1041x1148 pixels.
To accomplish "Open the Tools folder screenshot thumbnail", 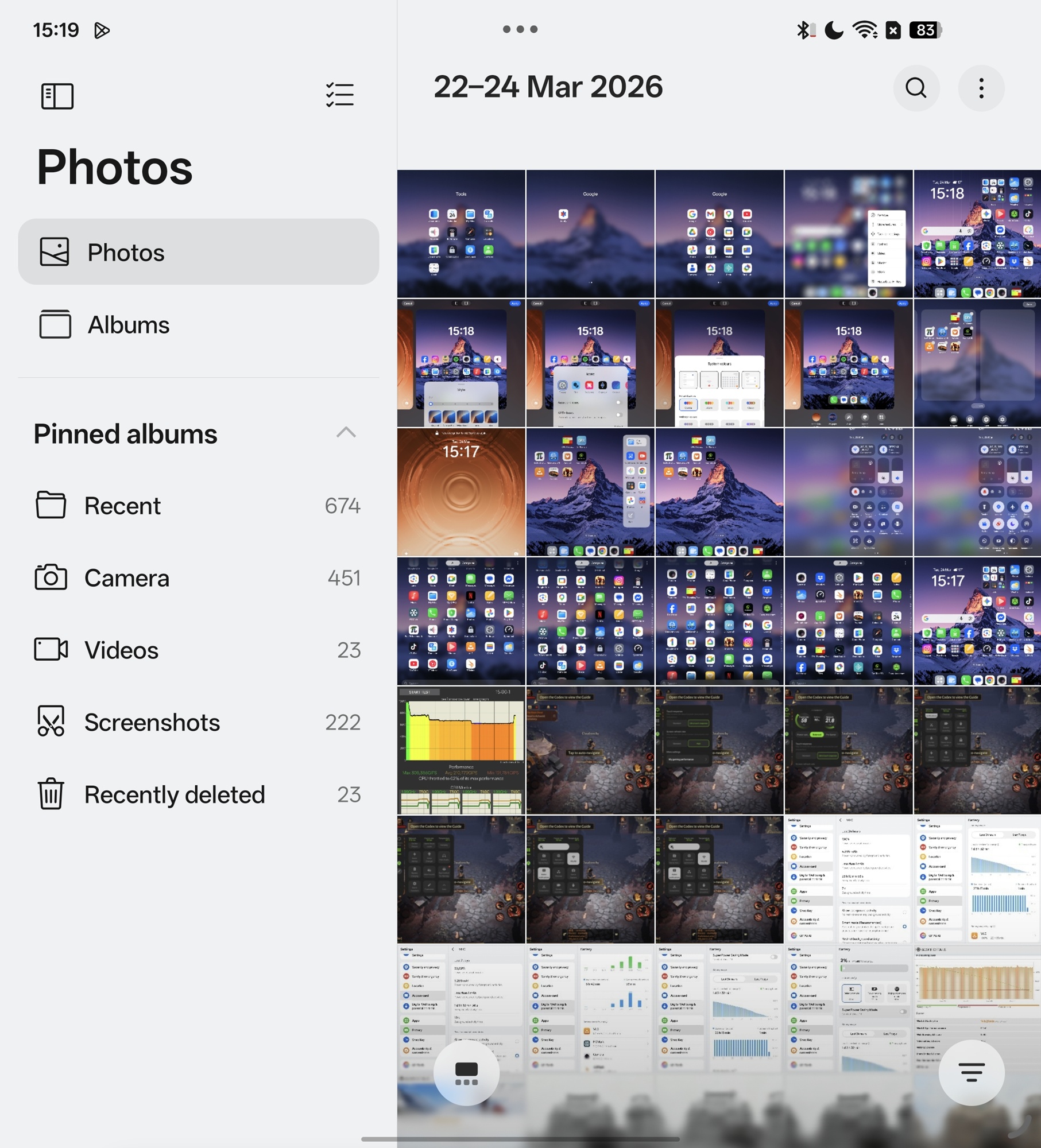I will coord(461,234).
